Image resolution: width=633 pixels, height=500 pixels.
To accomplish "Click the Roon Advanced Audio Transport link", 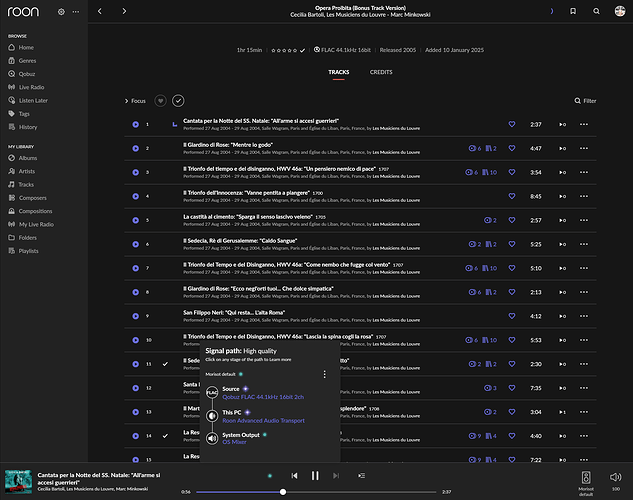I will coord(264,421).
